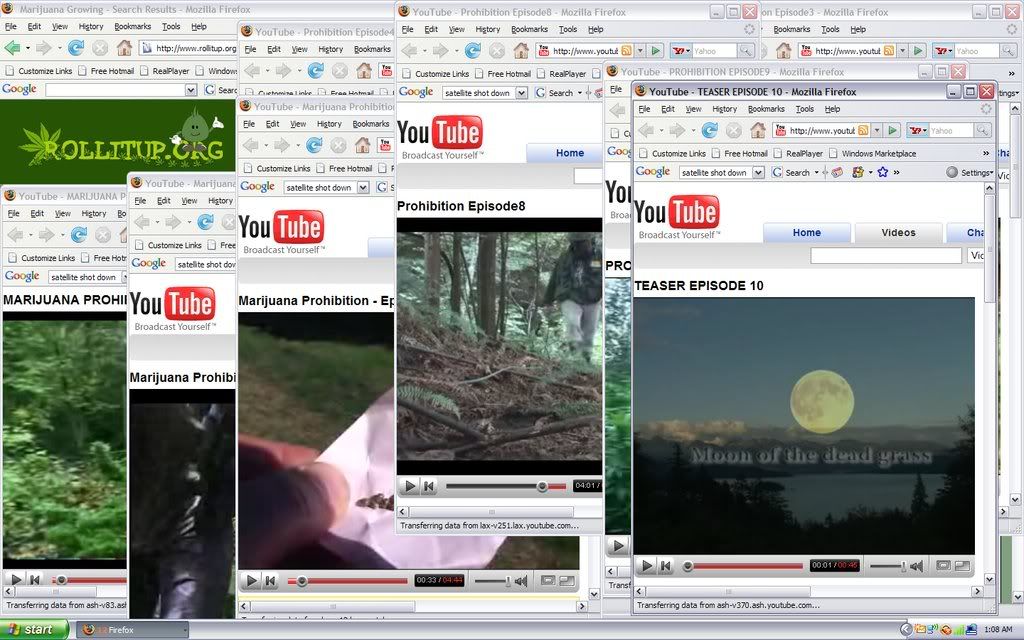Click Stop icon in the TEASER EPISODE 10 window
Image resolution: width=1024 pixels, height=640 pixels.
click(733, 131)
